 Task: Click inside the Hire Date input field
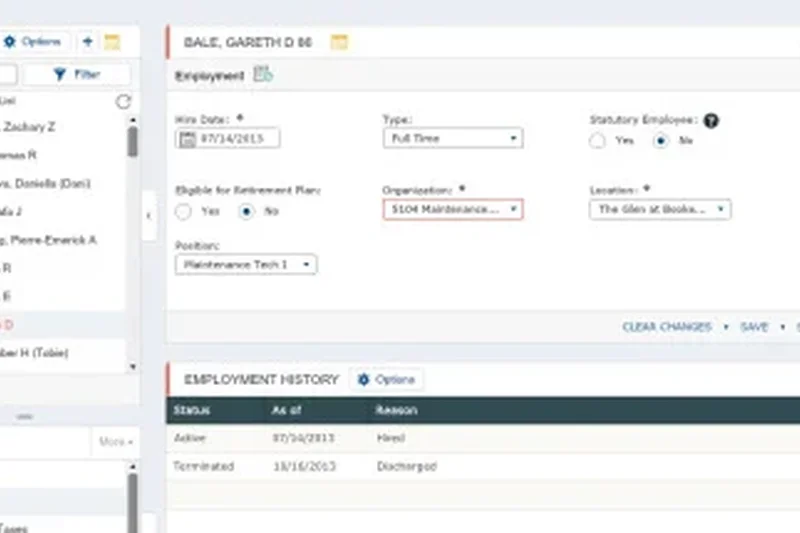coord(237,139)
